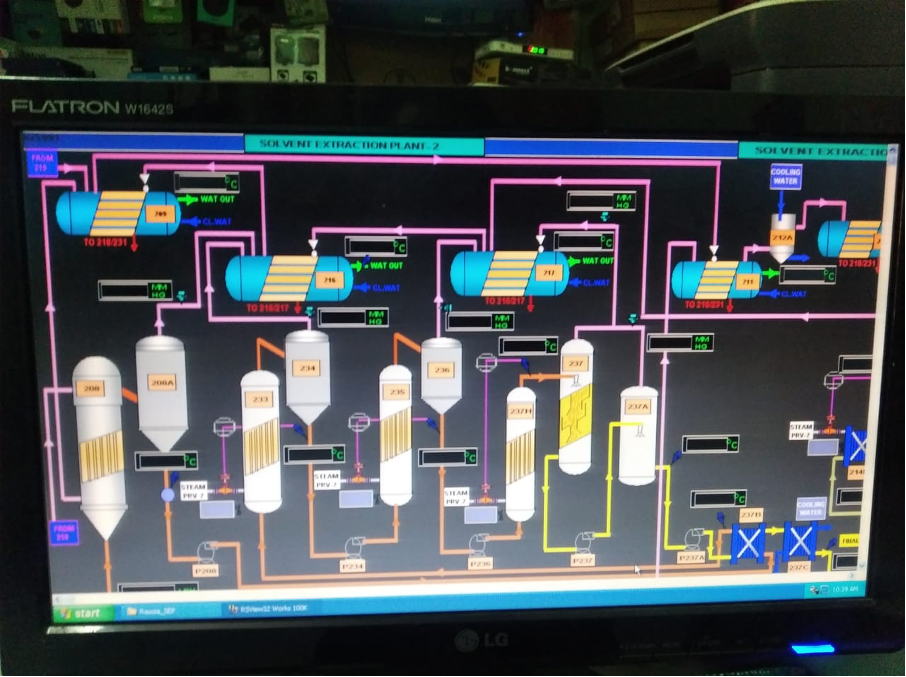The height and width of the screenshot is (677, 906).
Task: Select the P234 pump symbol
Action: (353, 546)
